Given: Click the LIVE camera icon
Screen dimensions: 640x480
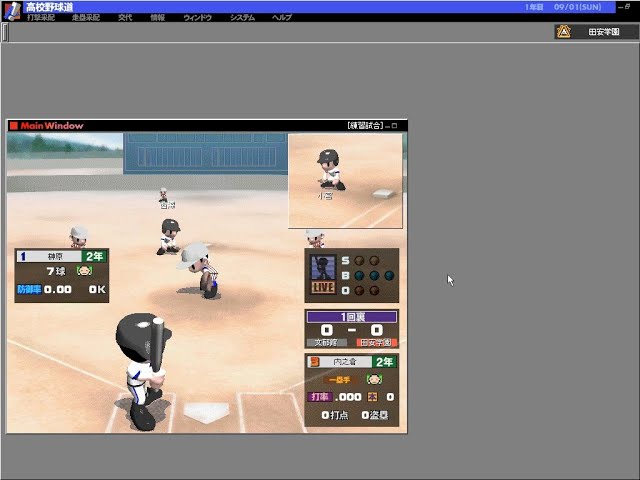Looking at the screenshot, I should click(323, 287).
